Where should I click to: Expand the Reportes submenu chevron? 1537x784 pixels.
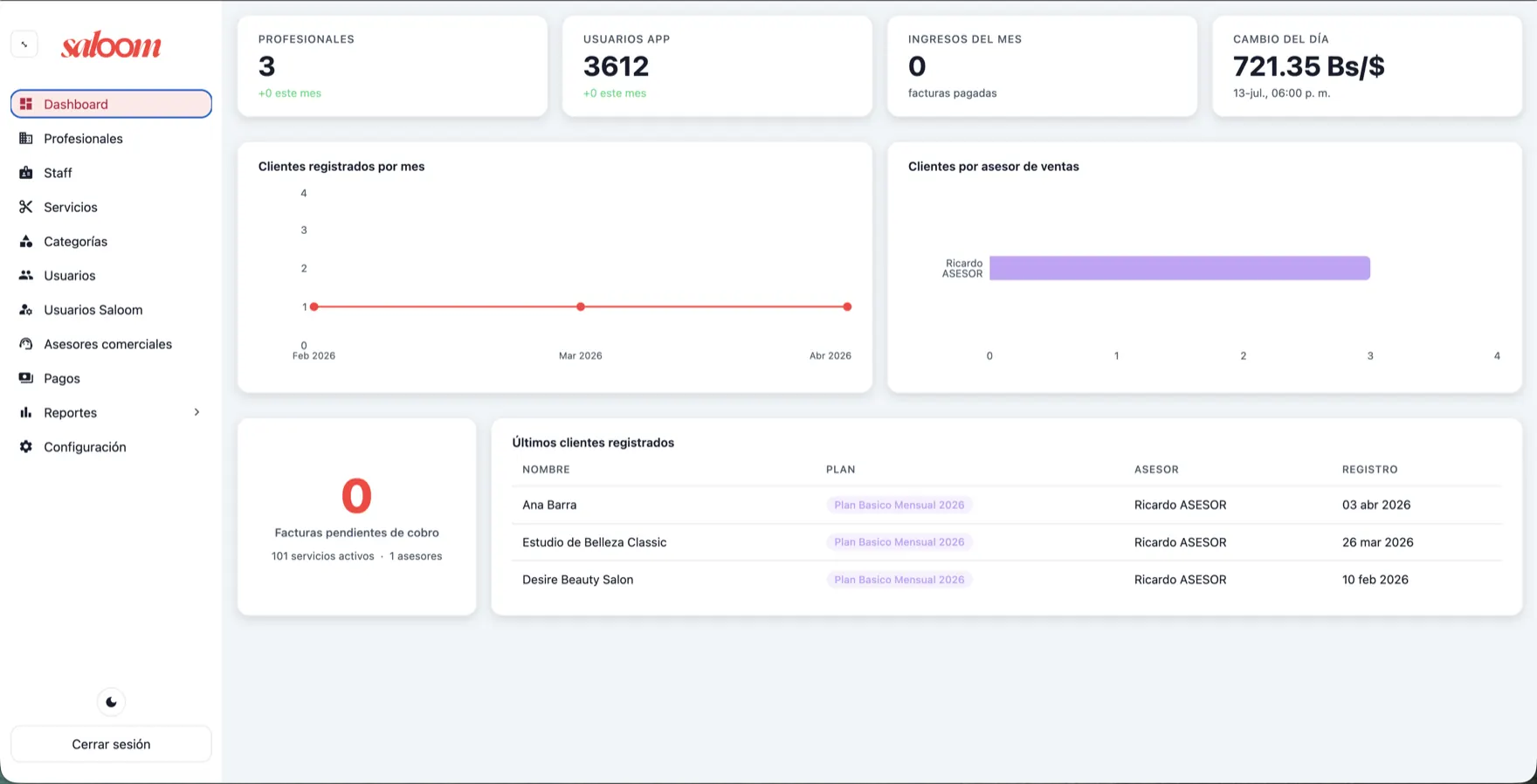tap(196, 412)
